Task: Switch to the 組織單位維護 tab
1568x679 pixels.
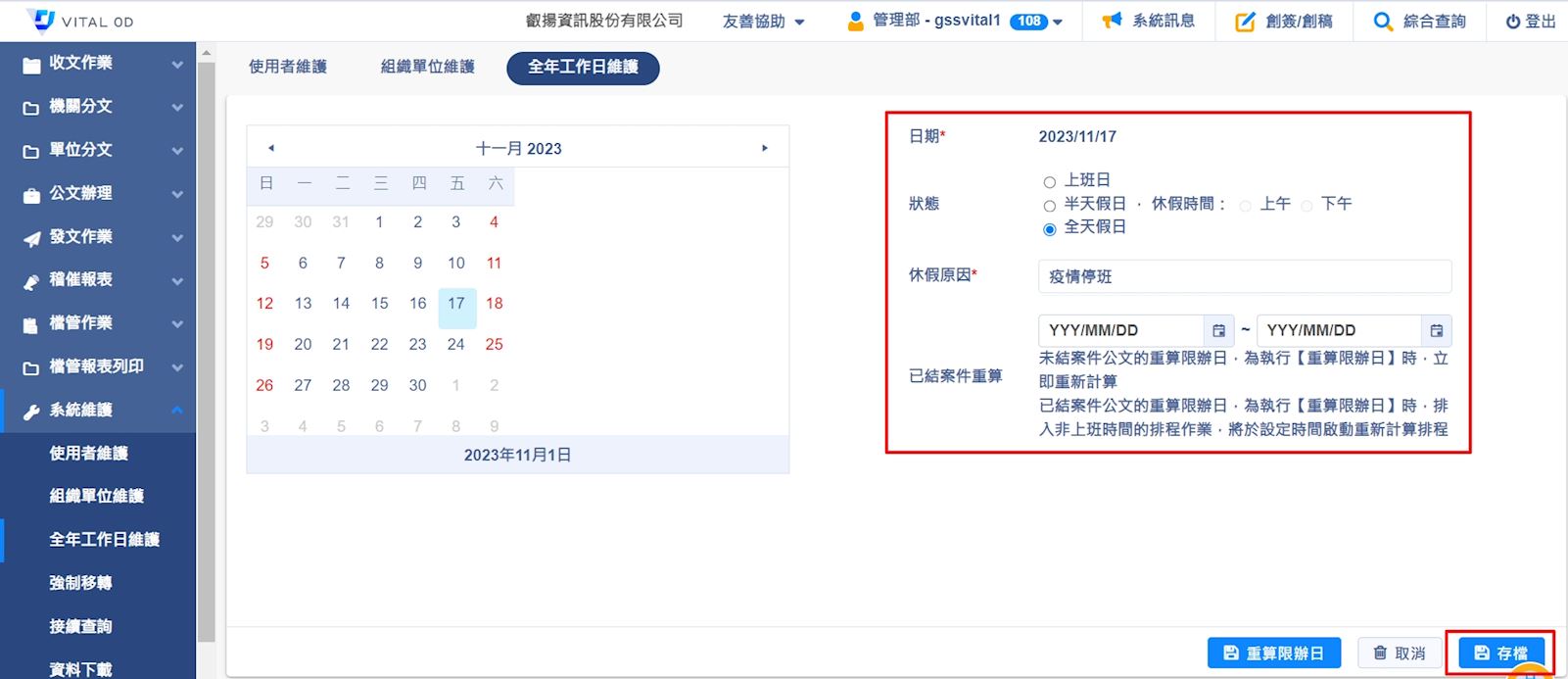Action: [428, 67]
